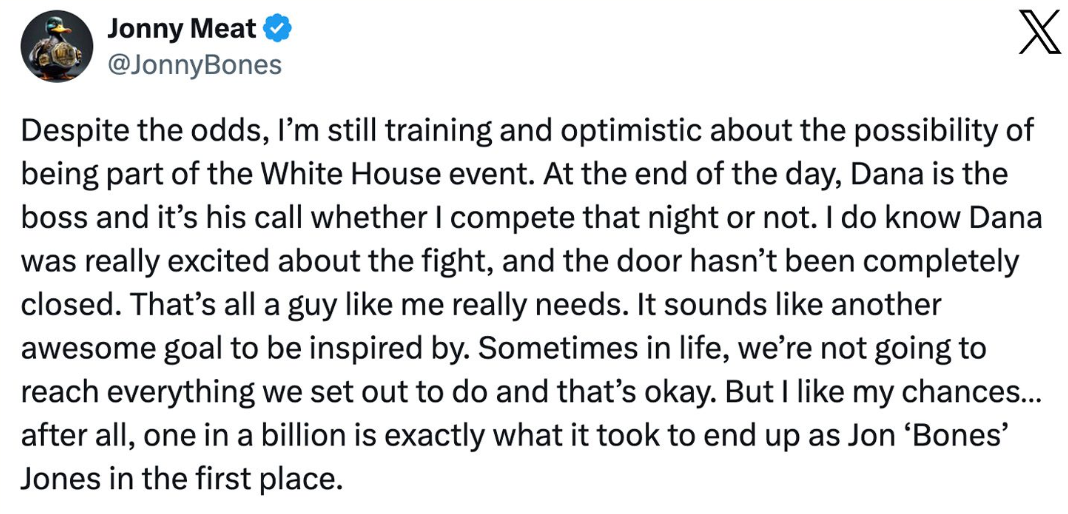Open the Jonny Meat display name

pyautogui.click(x=182, y=29)
